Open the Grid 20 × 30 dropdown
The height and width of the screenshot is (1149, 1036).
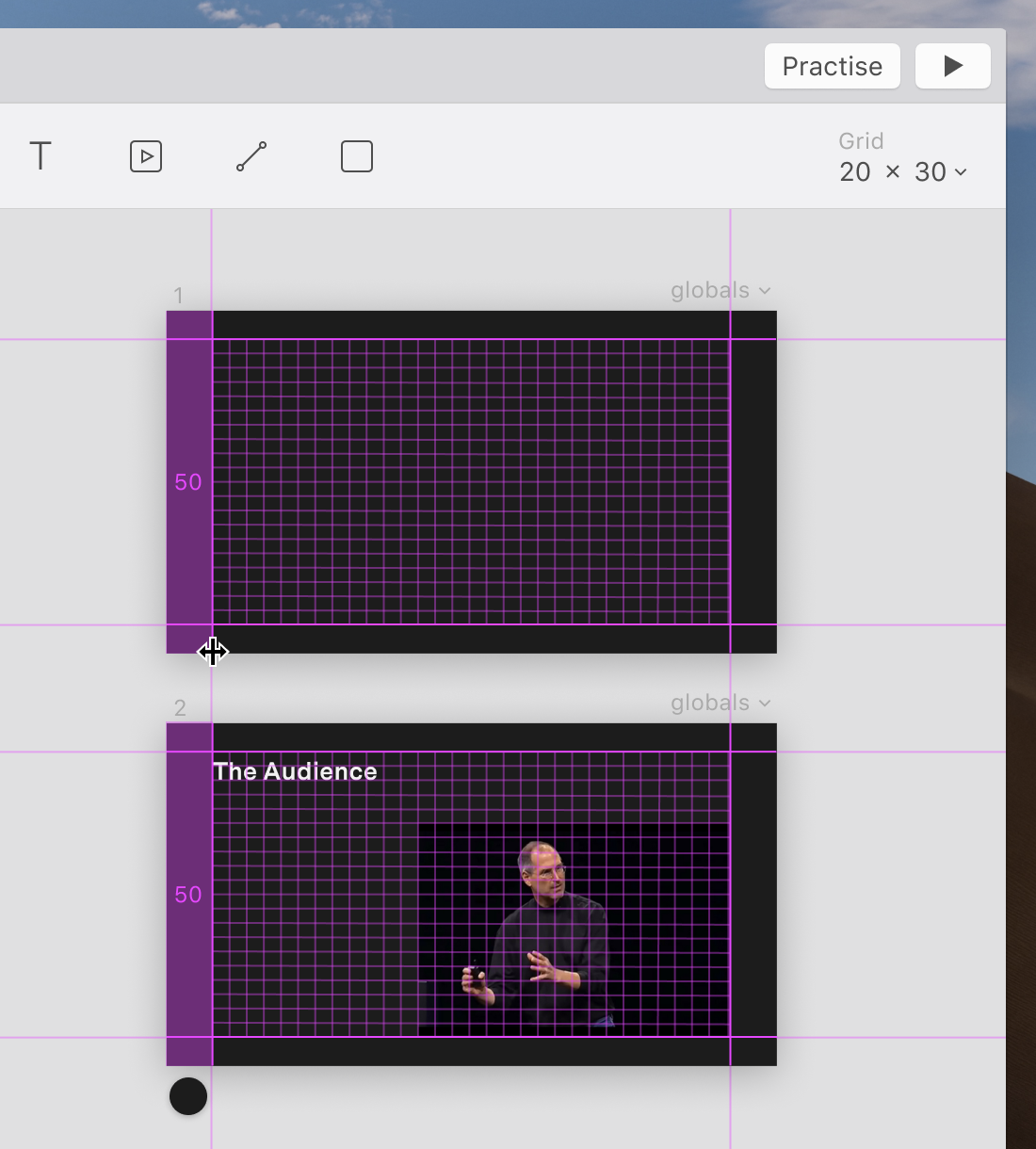click(x=903, y=171)
